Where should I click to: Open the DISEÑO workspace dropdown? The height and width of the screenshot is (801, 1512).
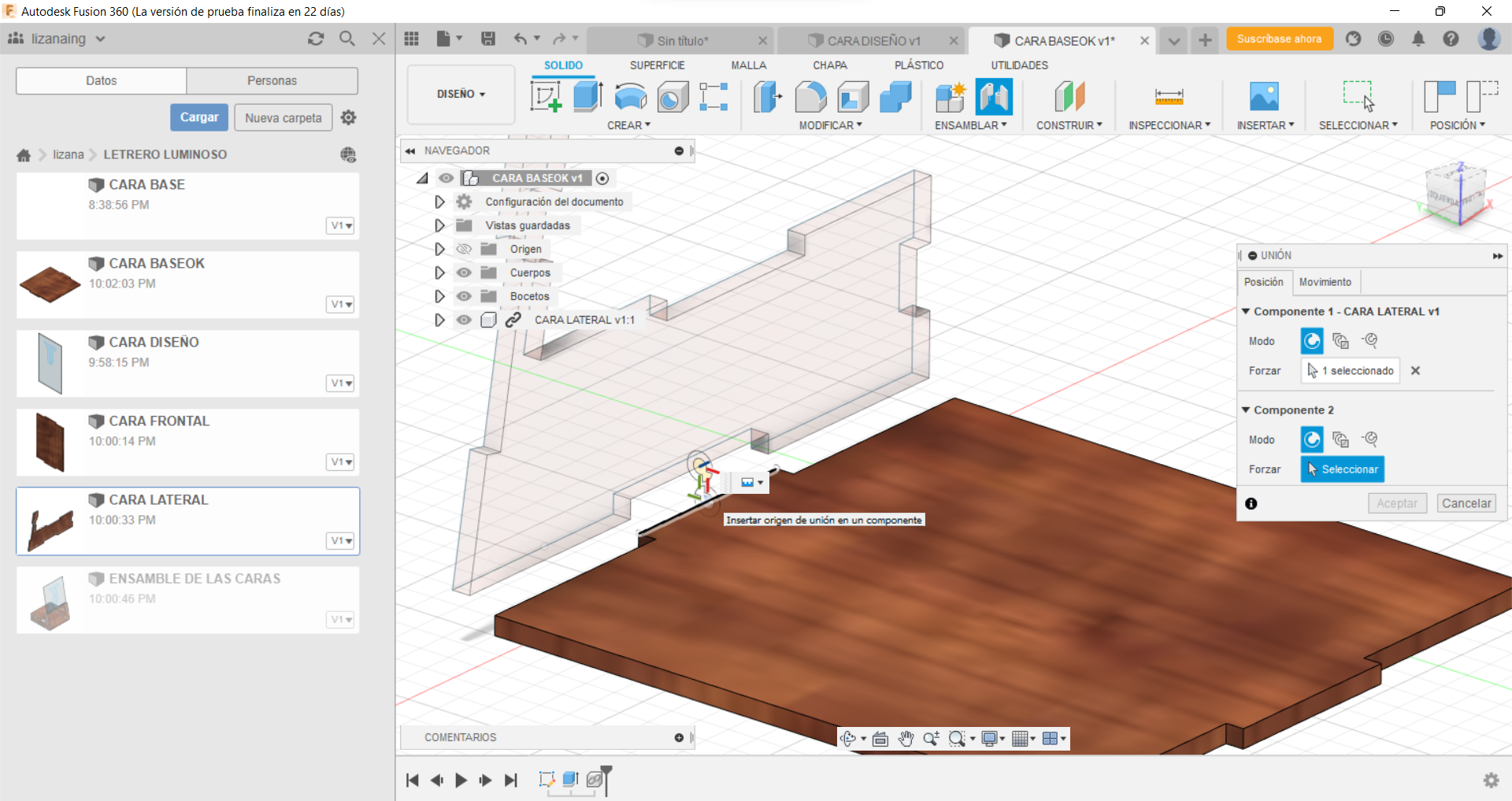click(x=461, y=95)
